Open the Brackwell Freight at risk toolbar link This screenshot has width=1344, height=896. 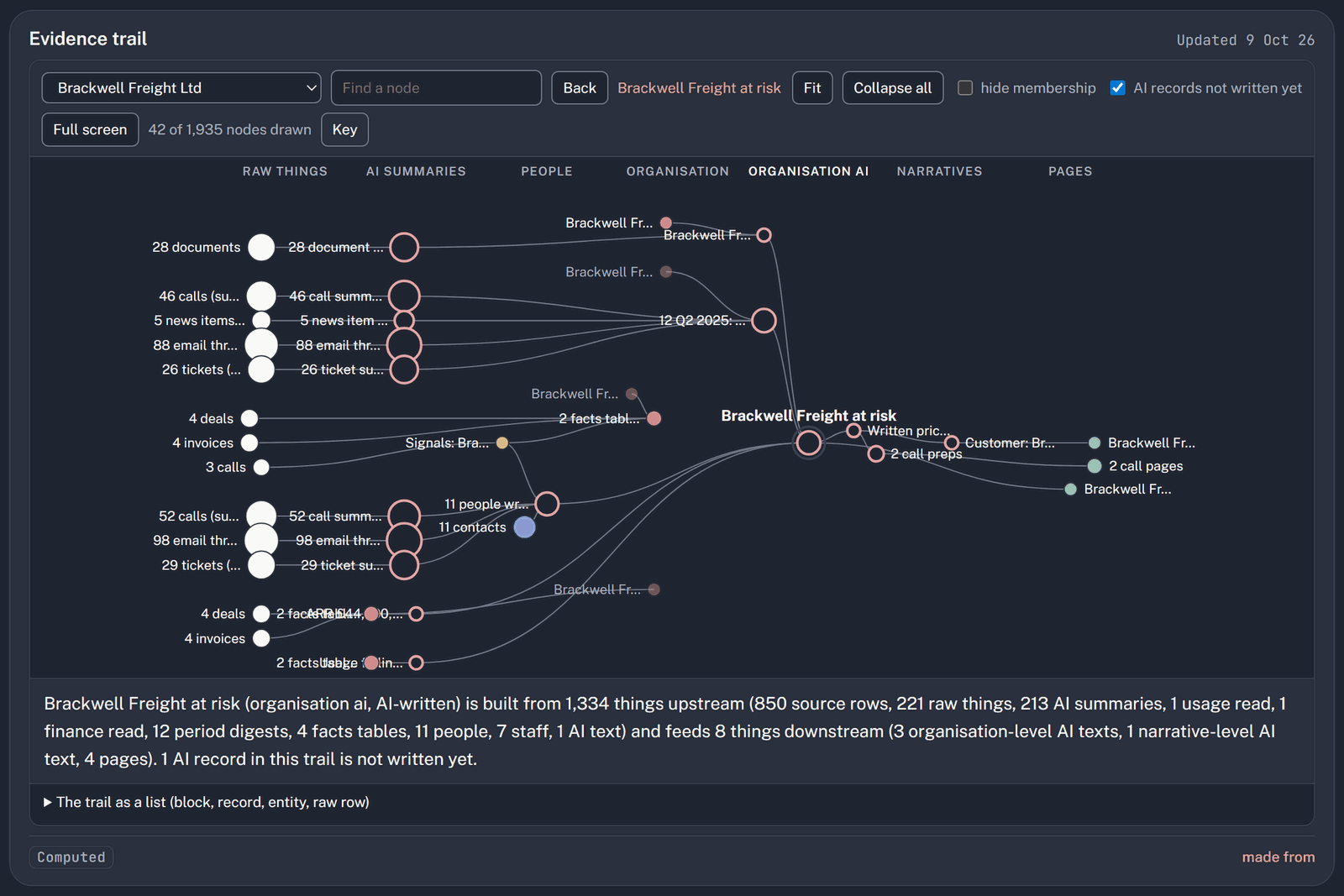click(x=699, y=88)
